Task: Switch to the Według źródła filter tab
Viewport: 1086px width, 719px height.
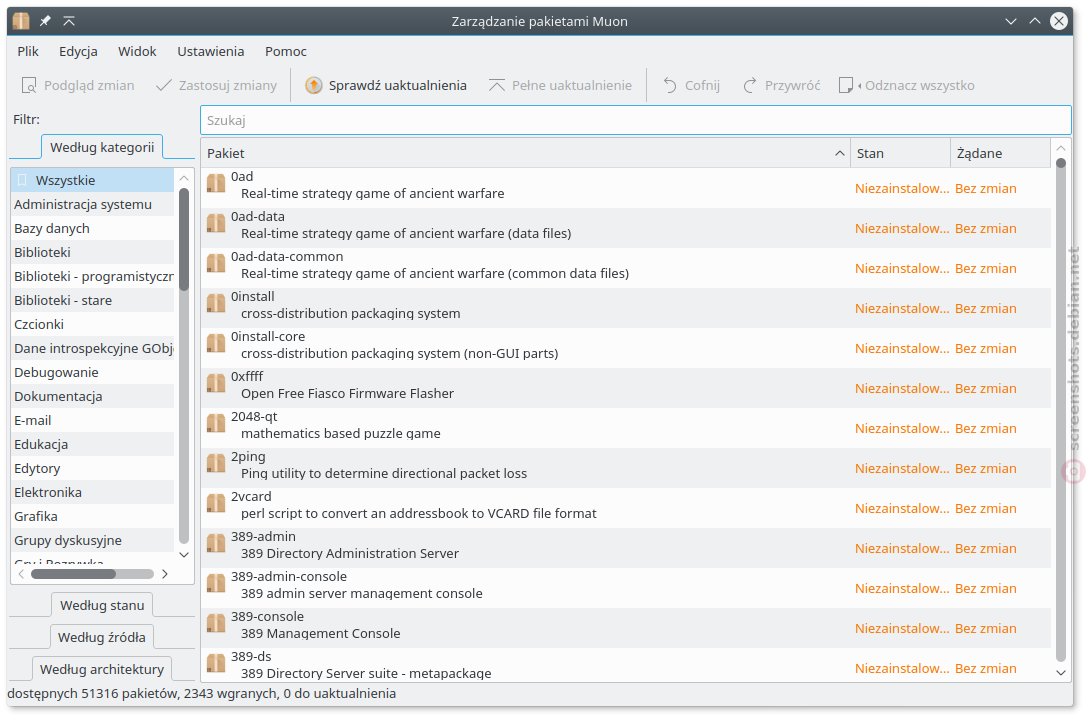Action: point(102,637)
